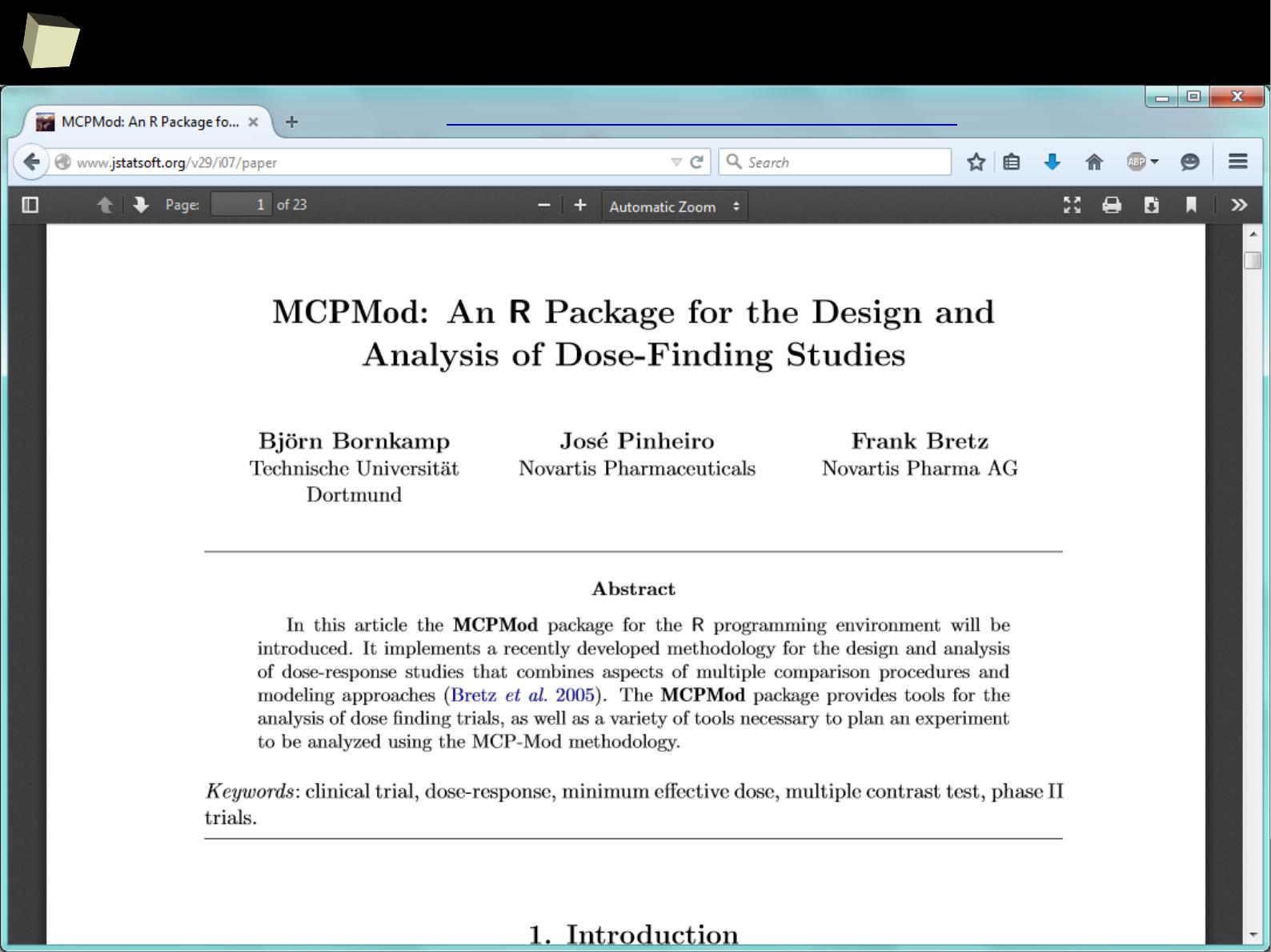Maximize the Firefox window

click(1193, 97)
